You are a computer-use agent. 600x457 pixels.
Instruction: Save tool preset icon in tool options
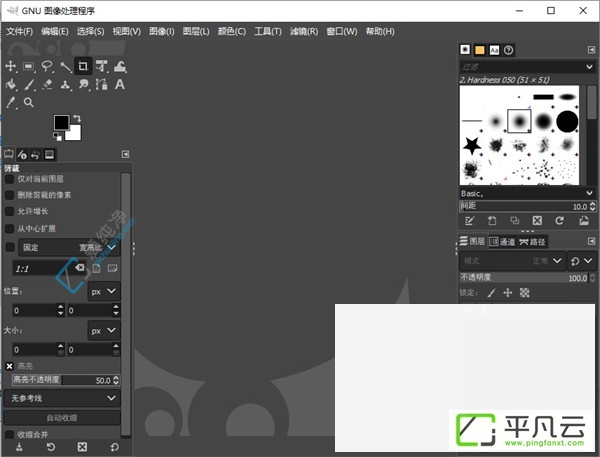tap(20, 447)
